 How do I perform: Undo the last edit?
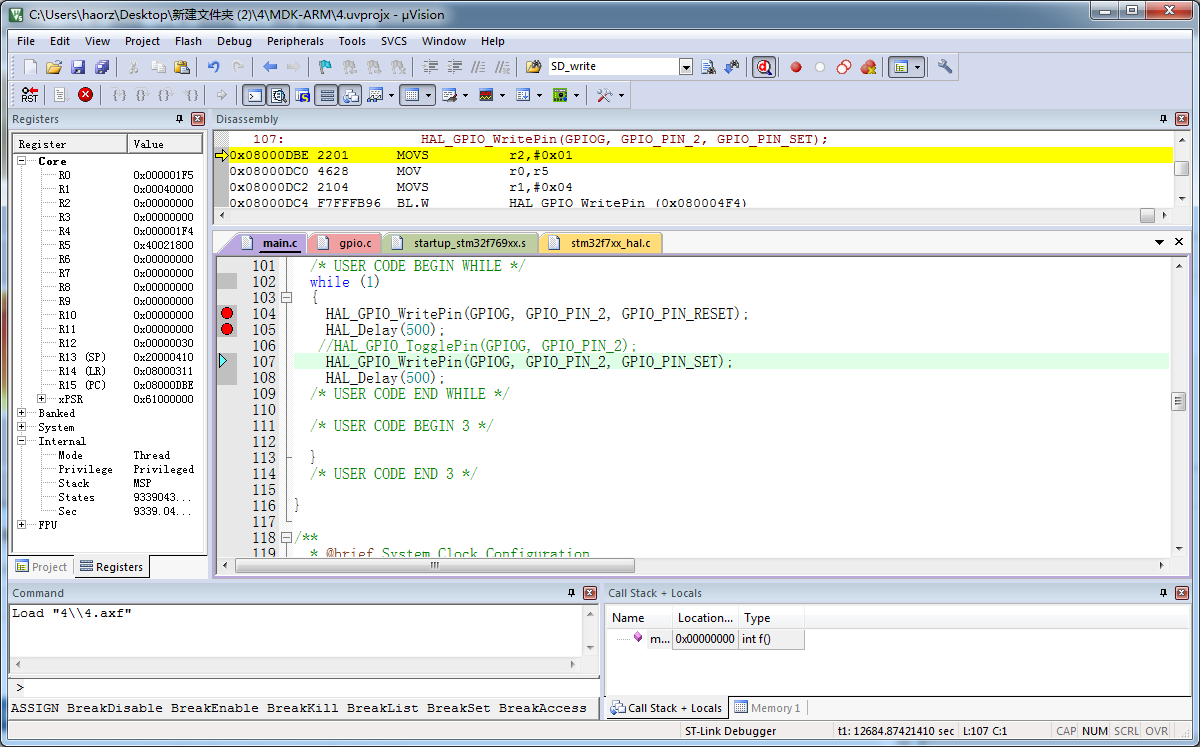coord(213,67)
